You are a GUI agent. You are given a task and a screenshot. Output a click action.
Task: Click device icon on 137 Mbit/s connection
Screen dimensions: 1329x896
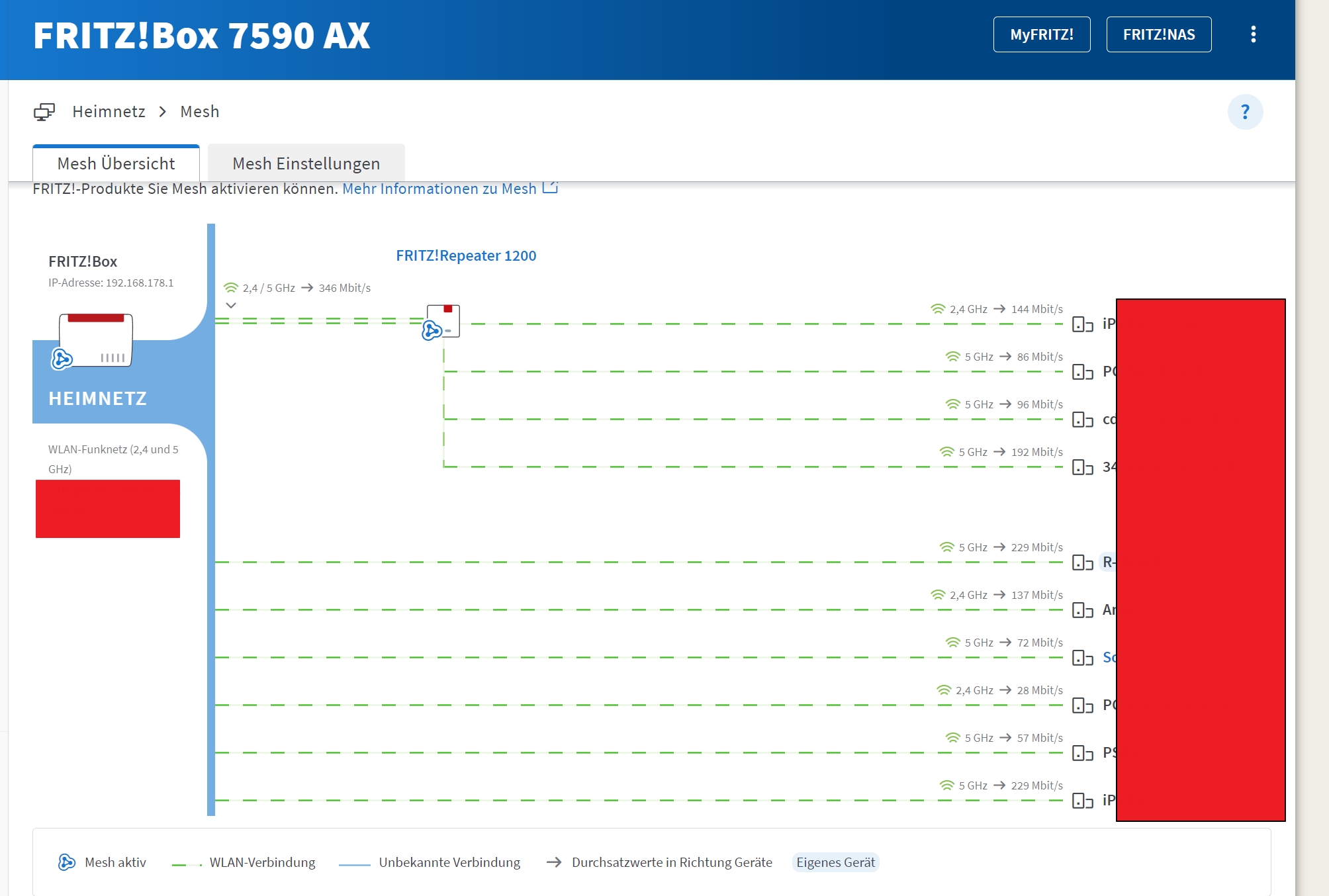point(1082,610)
